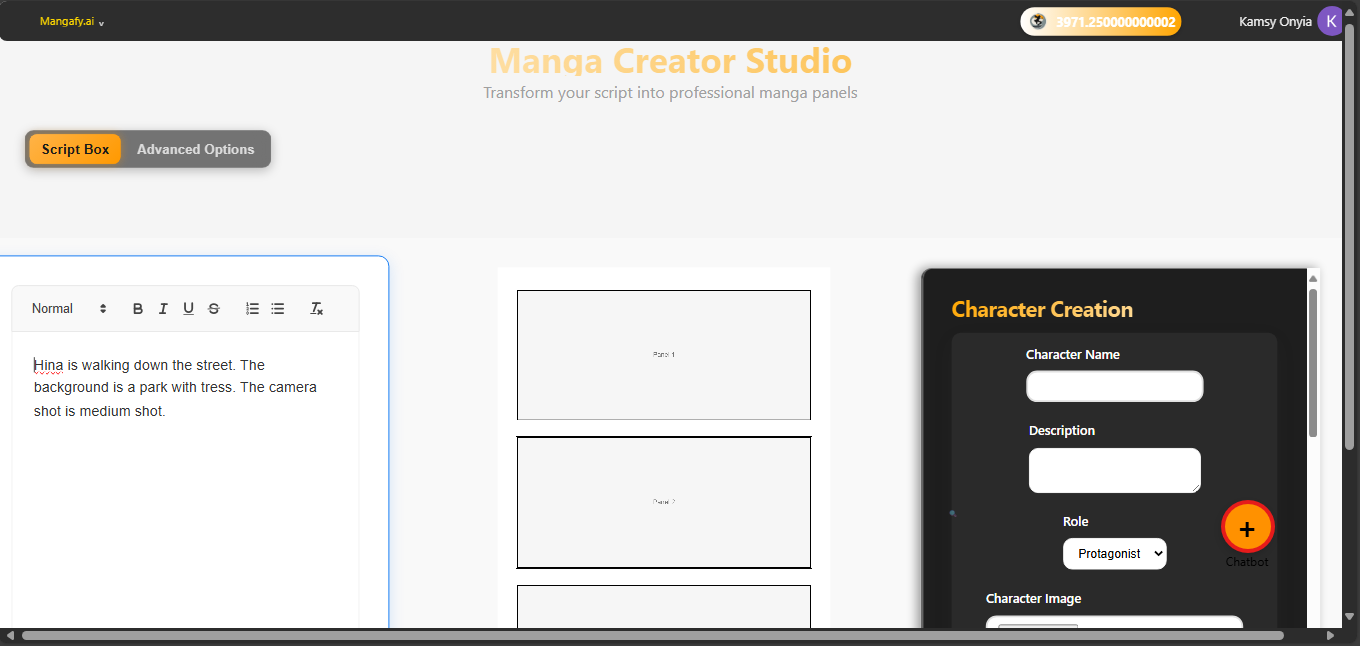
Task: Open the user avatar marked K
Action: tap(1331, 20)
